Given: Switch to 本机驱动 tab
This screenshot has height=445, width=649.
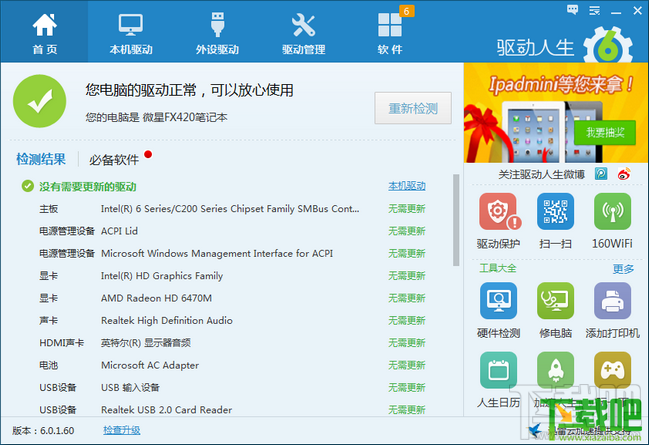Looking at the screenshot, I should point(131,33).
